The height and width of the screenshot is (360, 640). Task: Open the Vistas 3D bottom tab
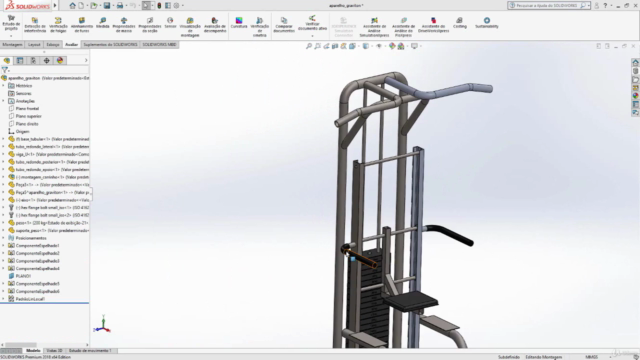[x=54, y=351]
